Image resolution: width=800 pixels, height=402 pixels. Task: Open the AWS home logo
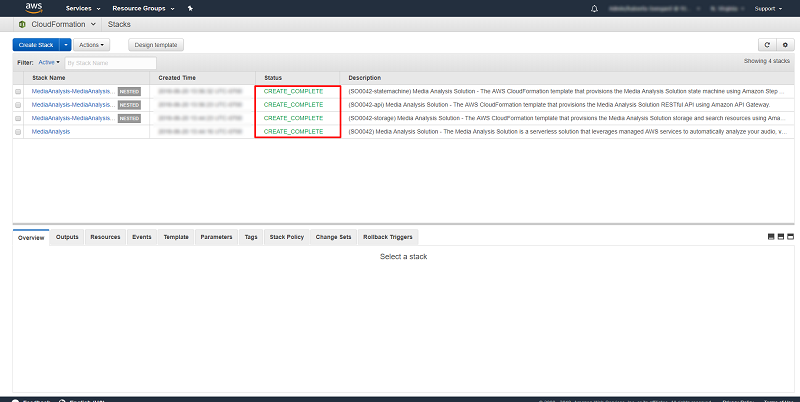click(x=34, y=8)
